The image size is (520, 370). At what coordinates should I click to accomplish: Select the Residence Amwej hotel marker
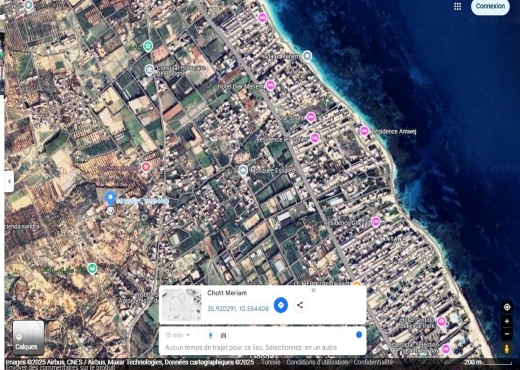point(364,131)
